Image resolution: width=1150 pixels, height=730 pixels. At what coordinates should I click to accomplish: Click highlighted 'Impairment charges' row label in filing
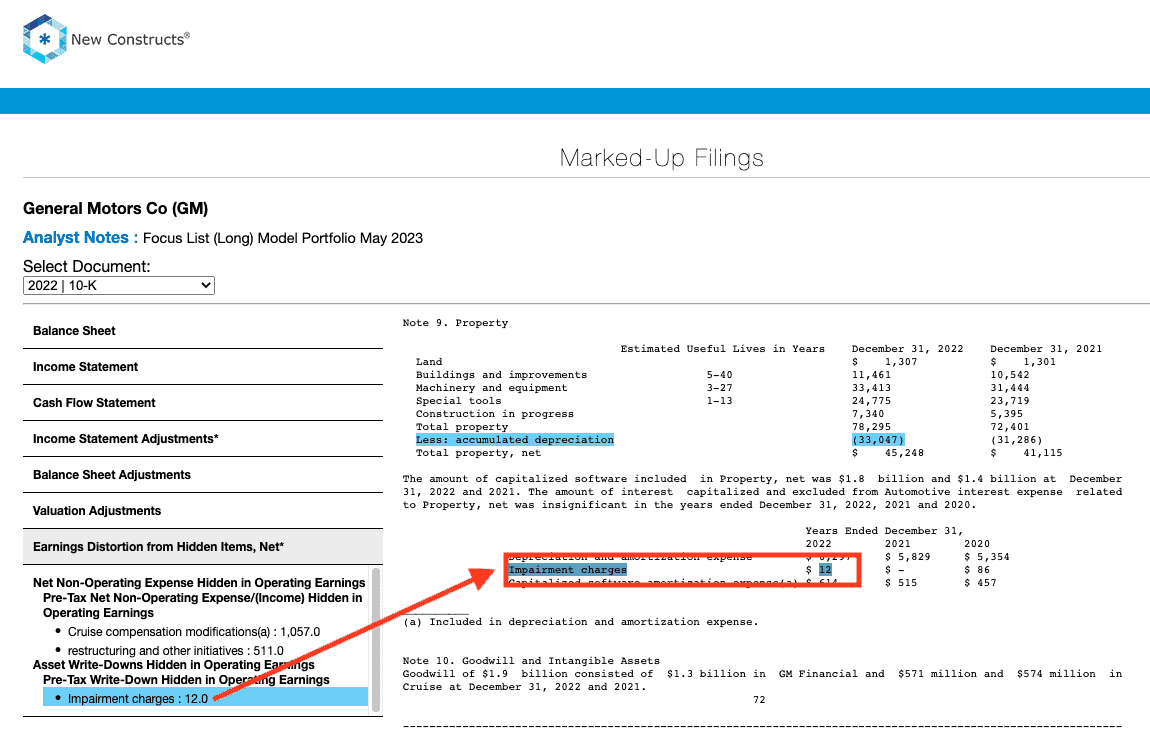tap(568, 570)
